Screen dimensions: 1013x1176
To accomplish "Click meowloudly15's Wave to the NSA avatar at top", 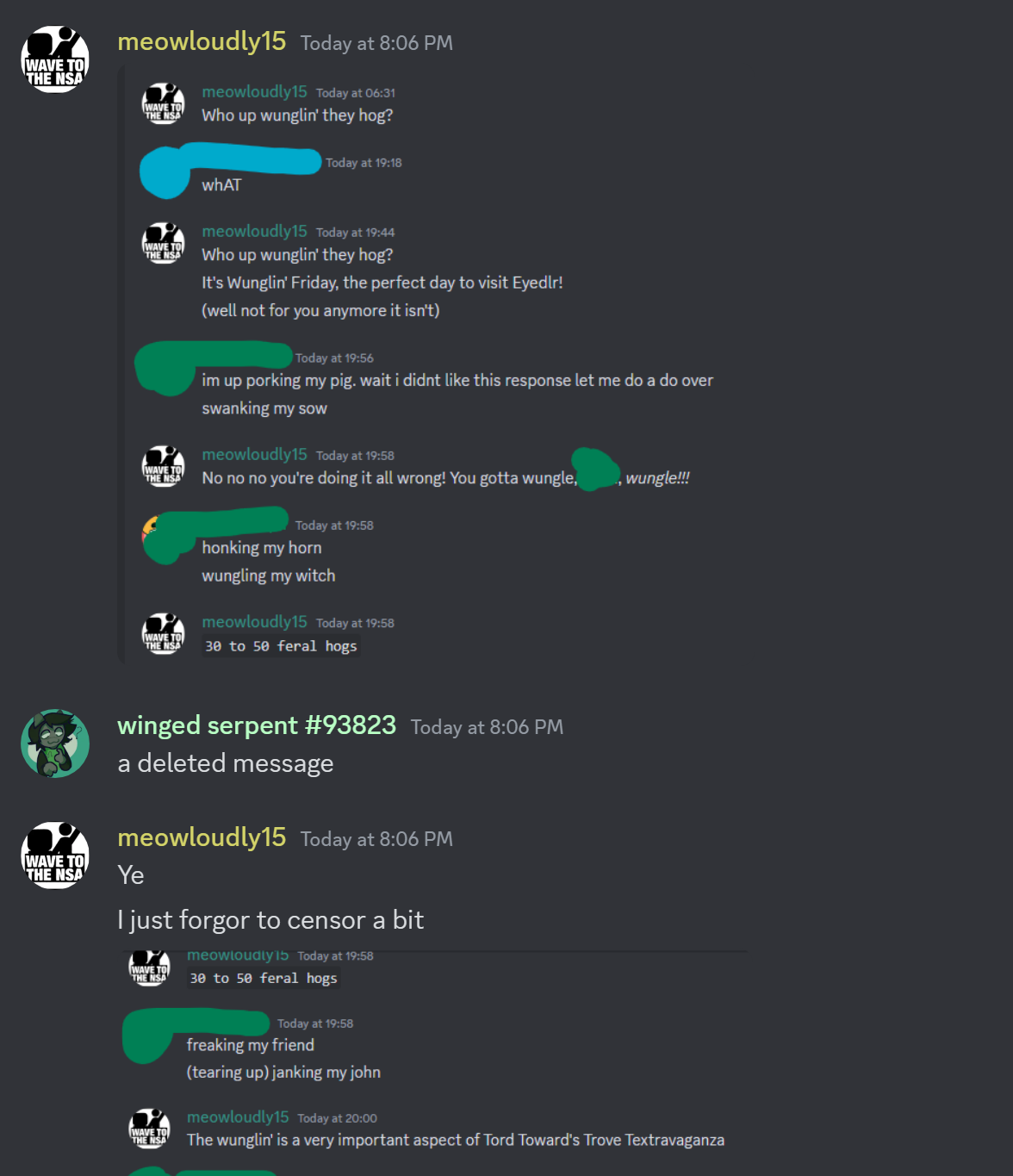I will click(55, 59).
